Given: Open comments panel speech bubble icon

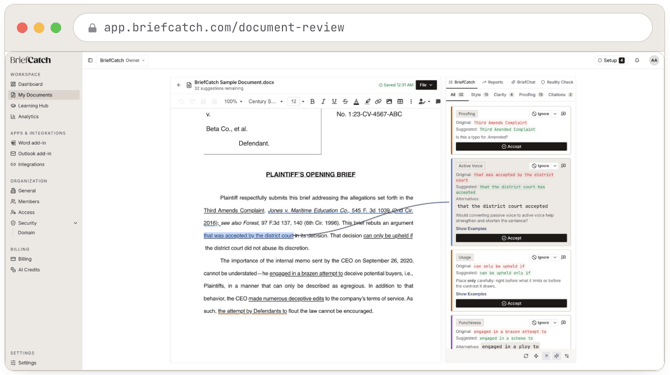Looking at the screenshot, I should pyautogui.click(x=438, y=102).
